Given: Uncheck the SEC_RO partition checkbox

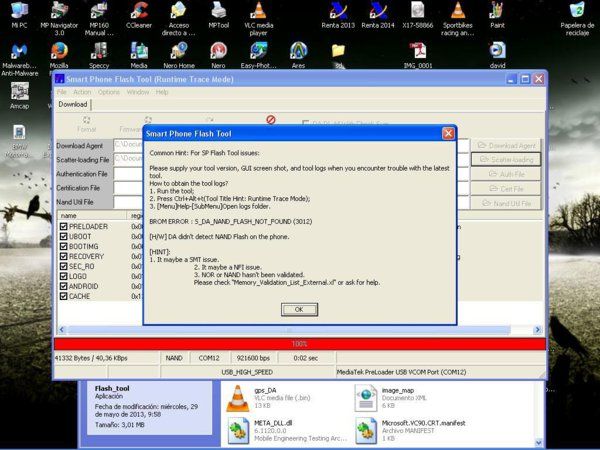Looking at the screenshot, I should pyautogui.click(x=64, y=266).
